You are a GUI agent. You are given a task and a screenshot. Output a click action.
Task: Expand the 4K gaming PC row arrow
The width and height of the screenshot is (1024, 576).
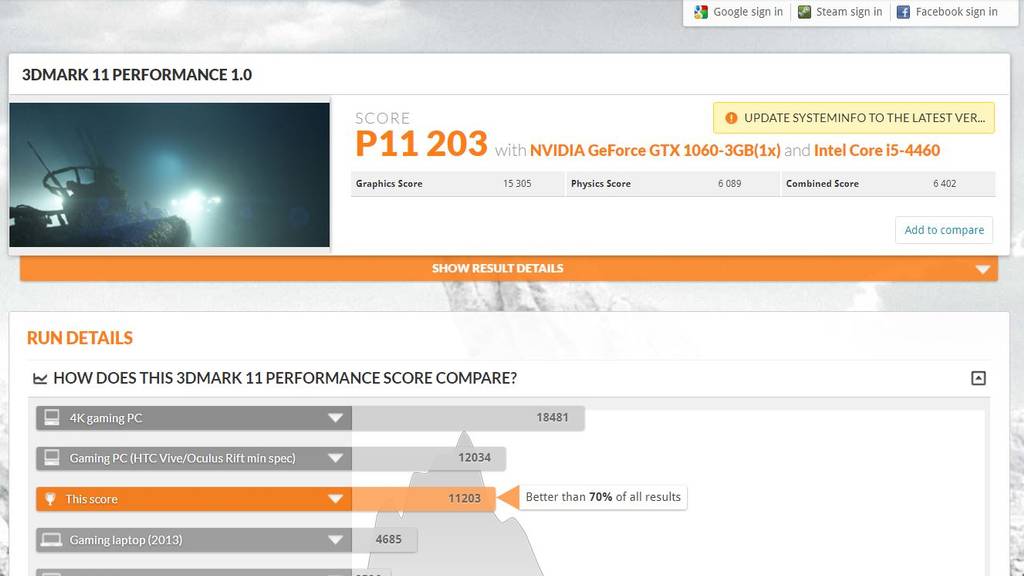pyautogui.click(x=335, y=418)
